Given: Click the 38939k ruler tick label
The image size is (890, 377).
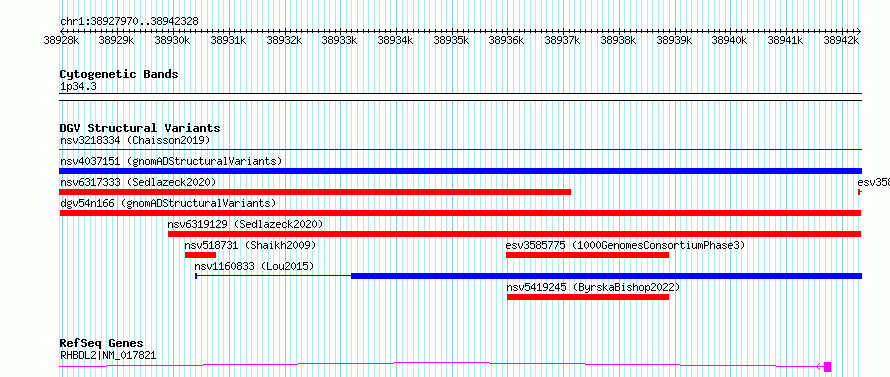Looking at the screenshot, I should 674,40.
